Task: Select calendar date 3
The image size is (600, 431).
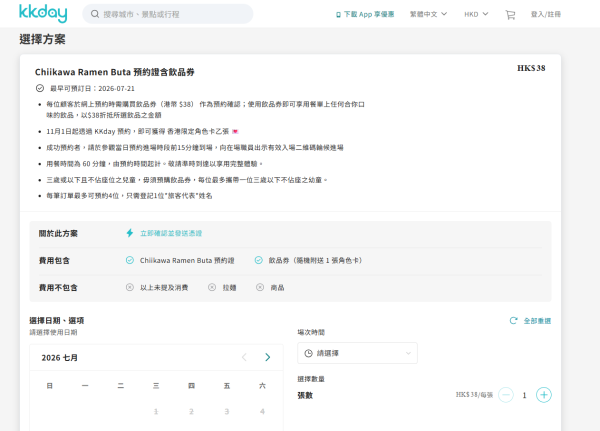Action: (x=227, y=411)
